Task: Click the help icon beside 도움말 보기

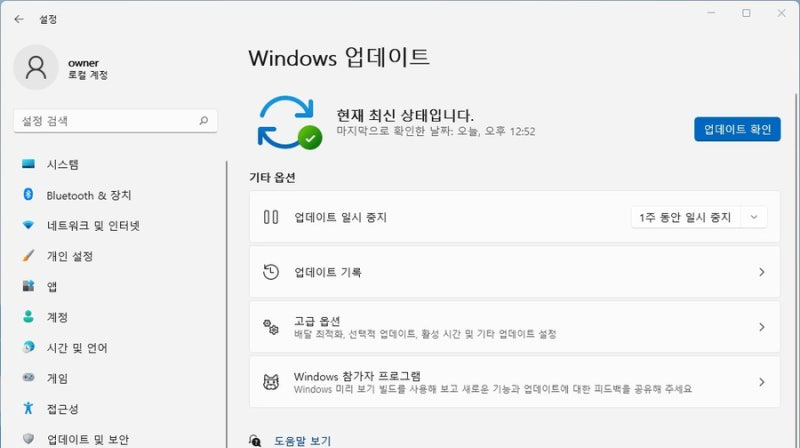Action: pos(255,440)
